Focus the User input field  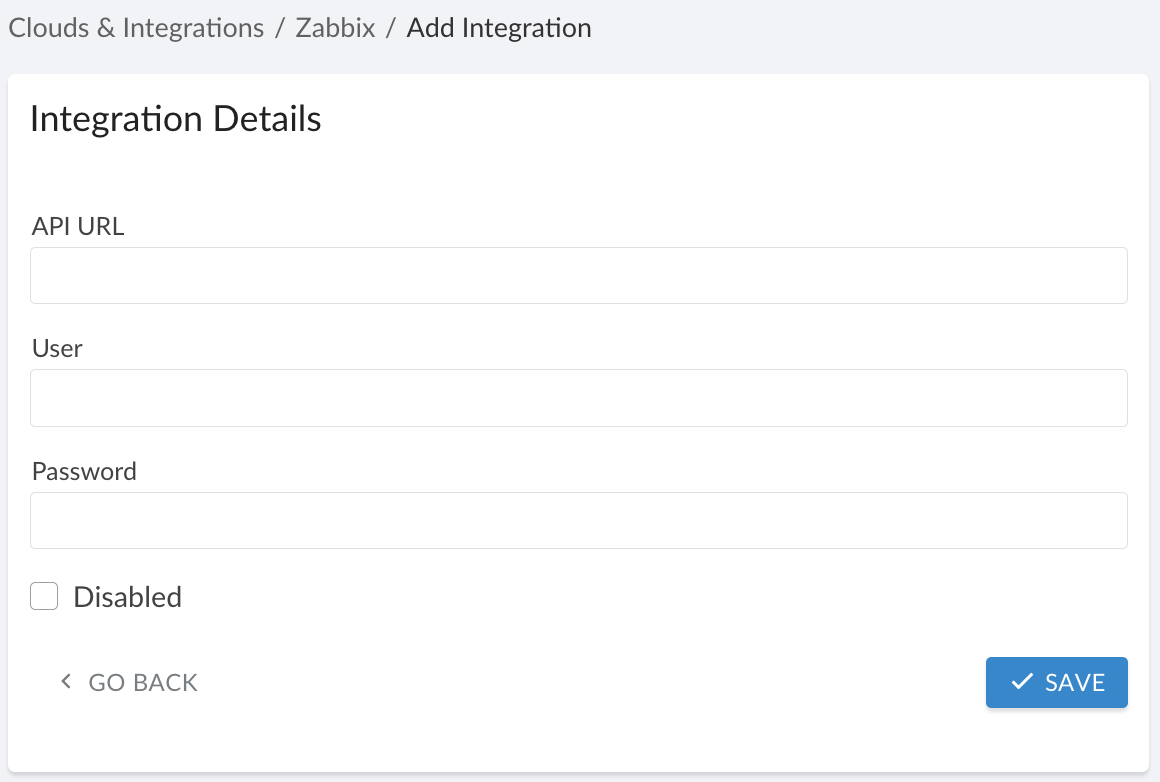point(578,397)
